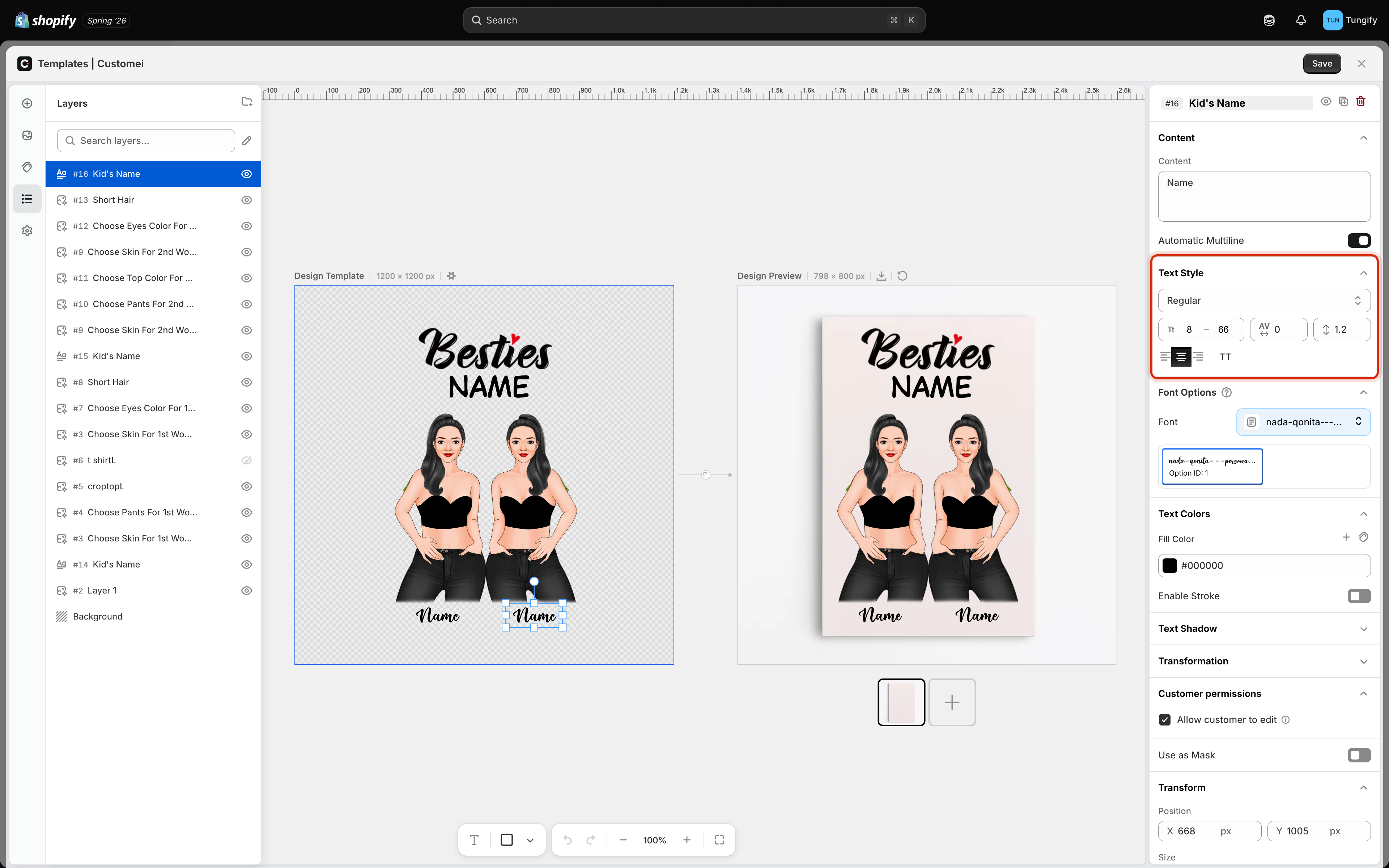1389x868 pixels.
Task: Click the Search layers field
Action: tap(146, 141)
